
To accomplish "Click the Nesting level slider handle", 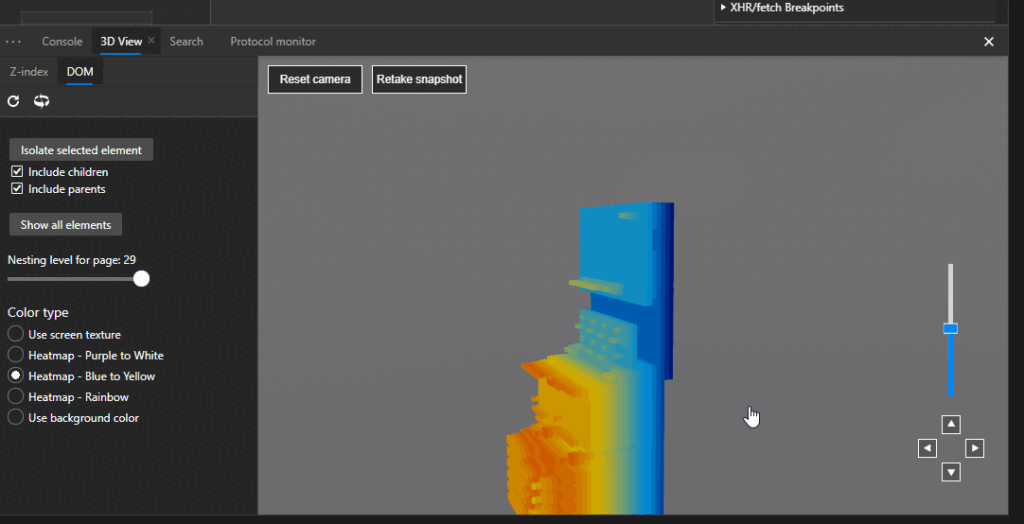I will pos(141,279).
